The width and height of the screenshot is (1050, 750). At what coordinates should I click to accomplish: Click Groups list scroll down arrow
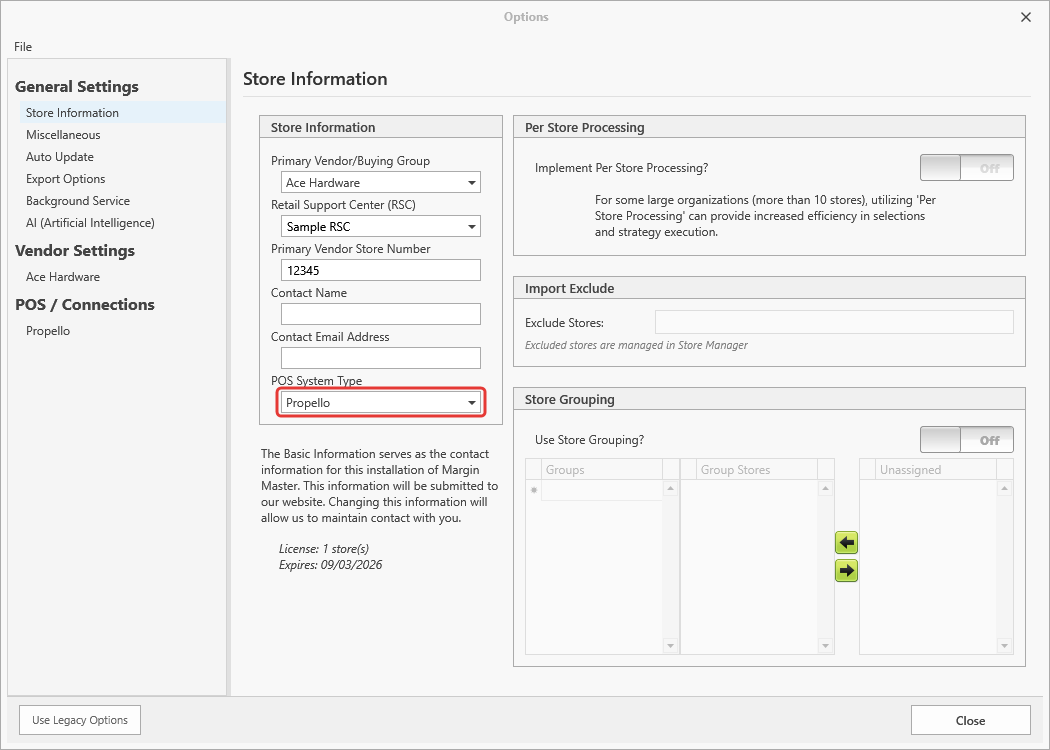tap(670, 646)
